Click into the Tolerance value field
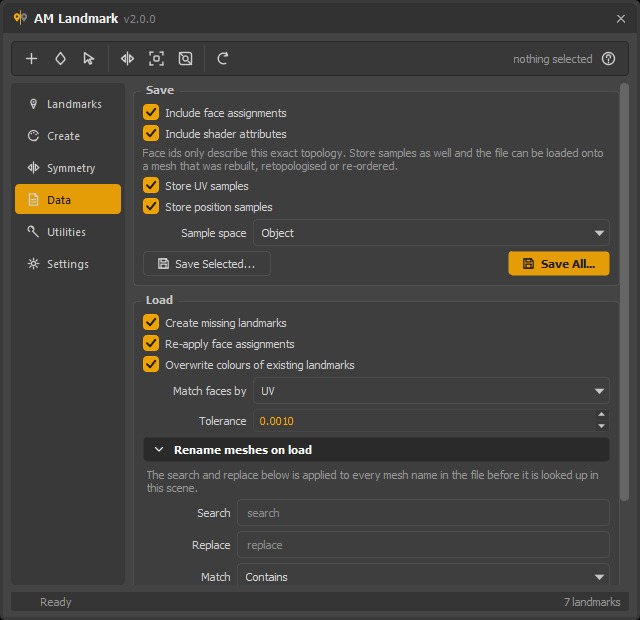The image size is (640, 620). (424, 421)
